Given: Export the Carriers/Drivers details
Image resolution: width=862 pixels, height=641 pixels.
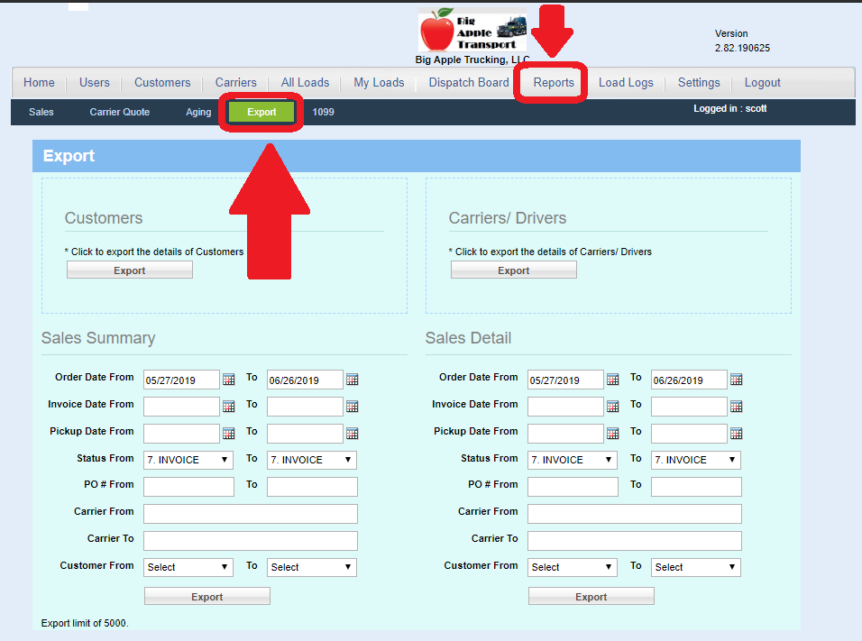Looking at the screenshot, I should (x=513, y=269).
